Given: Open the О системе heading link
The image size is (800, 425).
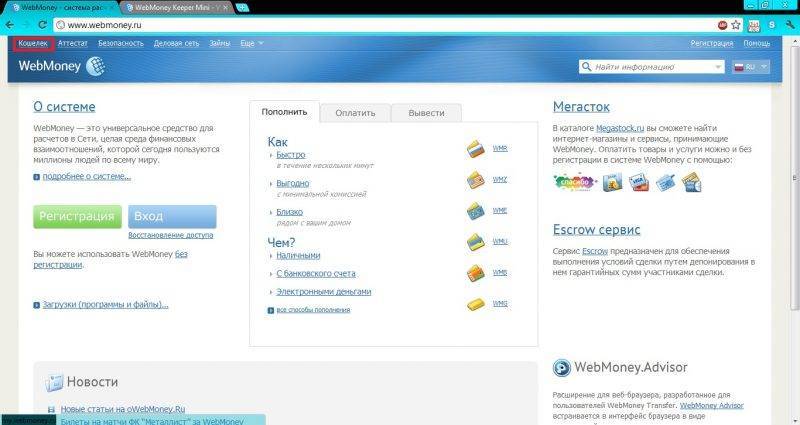Looking at the screenshot, I should pos(64,107).
